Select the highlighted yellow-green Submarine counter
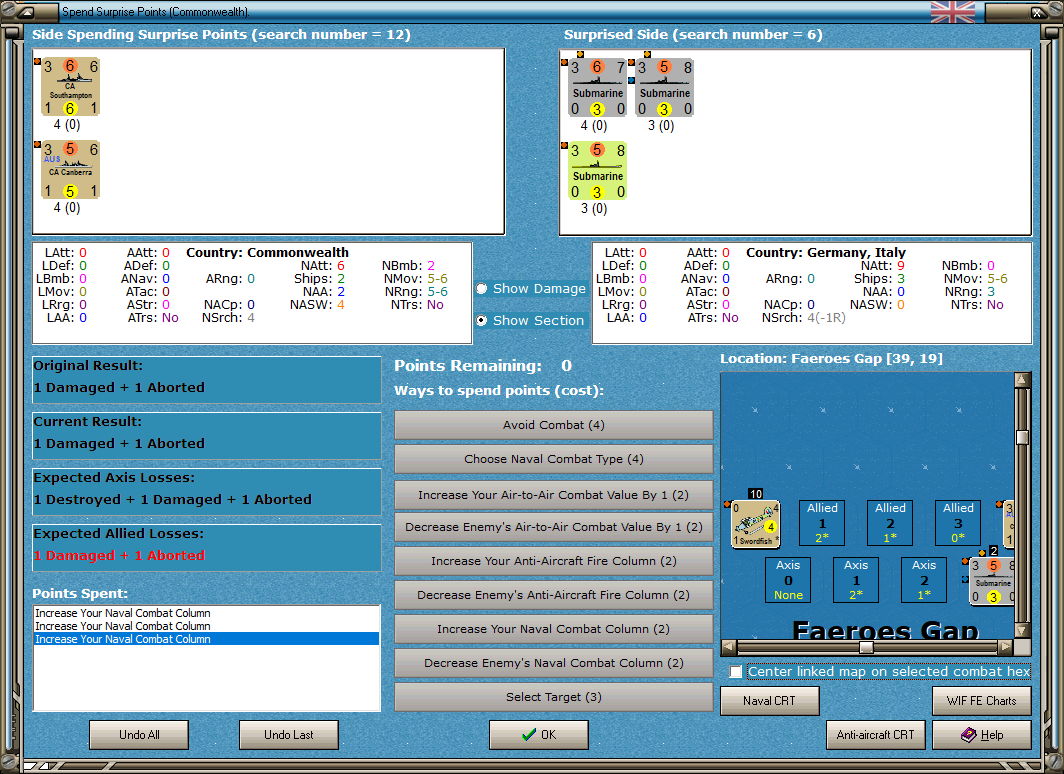This screenshot has height=774, width=1064. click(x=598, y=171)
